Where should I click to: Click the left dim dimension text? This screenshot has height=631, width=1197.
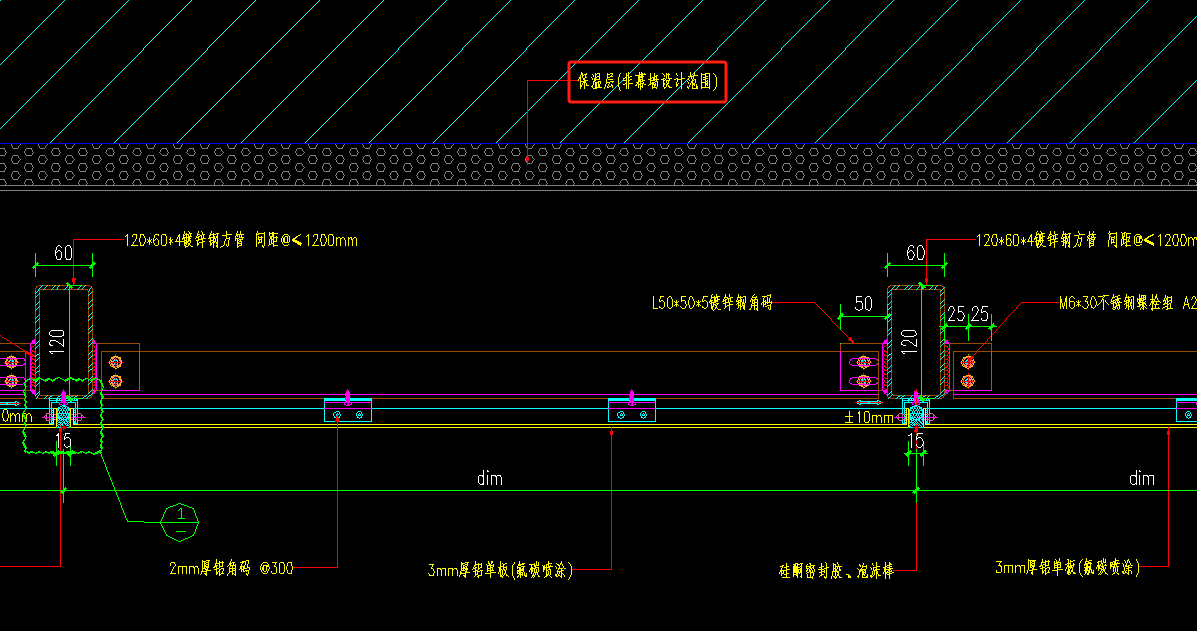click(x=489, y=479)
